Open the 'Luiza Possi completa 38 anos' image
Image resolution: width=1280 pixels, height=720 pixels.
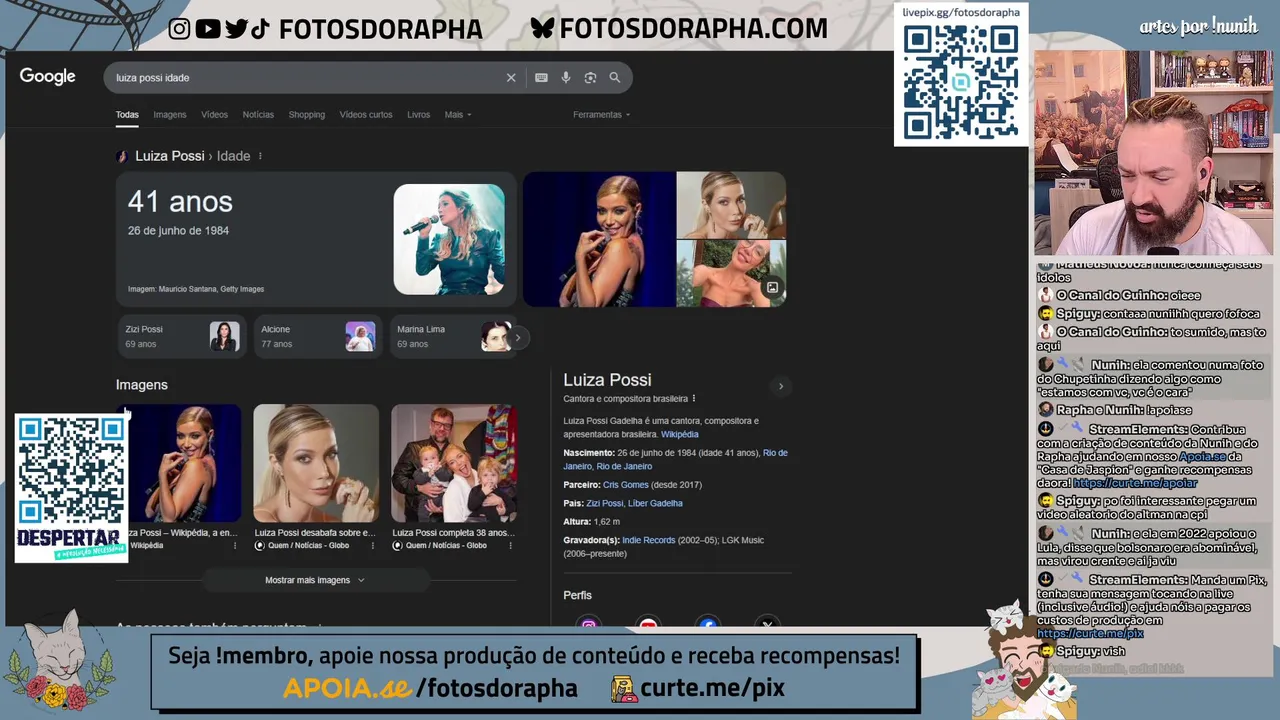coord(454,463)
